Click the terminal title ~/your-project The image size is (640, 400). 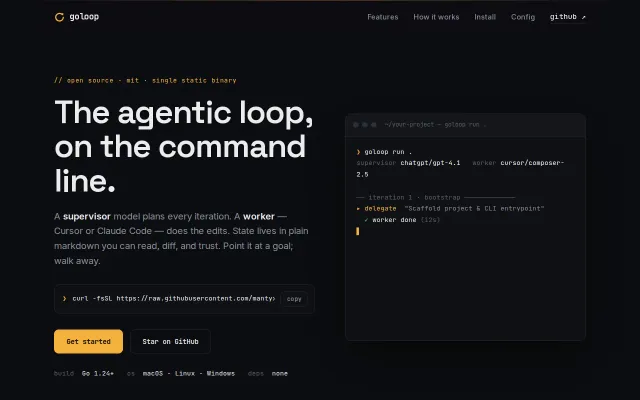coord(435,125)
